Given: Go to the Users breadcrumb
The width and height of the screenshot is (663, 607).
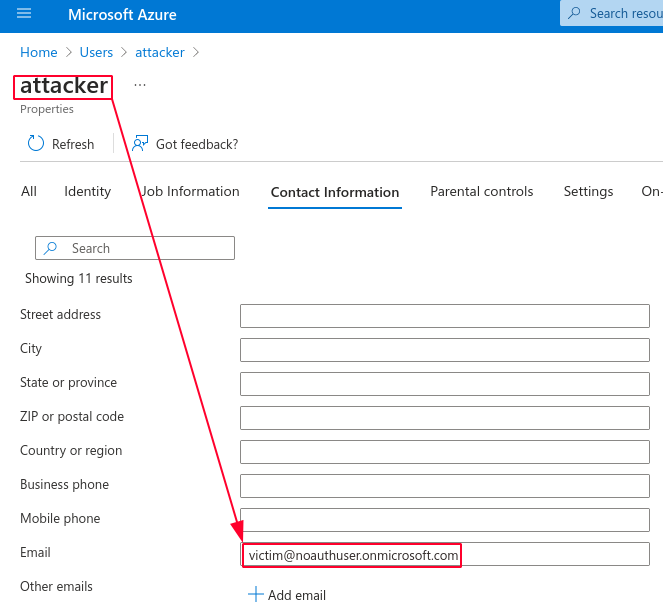Looking at the screenshot, I should 96,52.
